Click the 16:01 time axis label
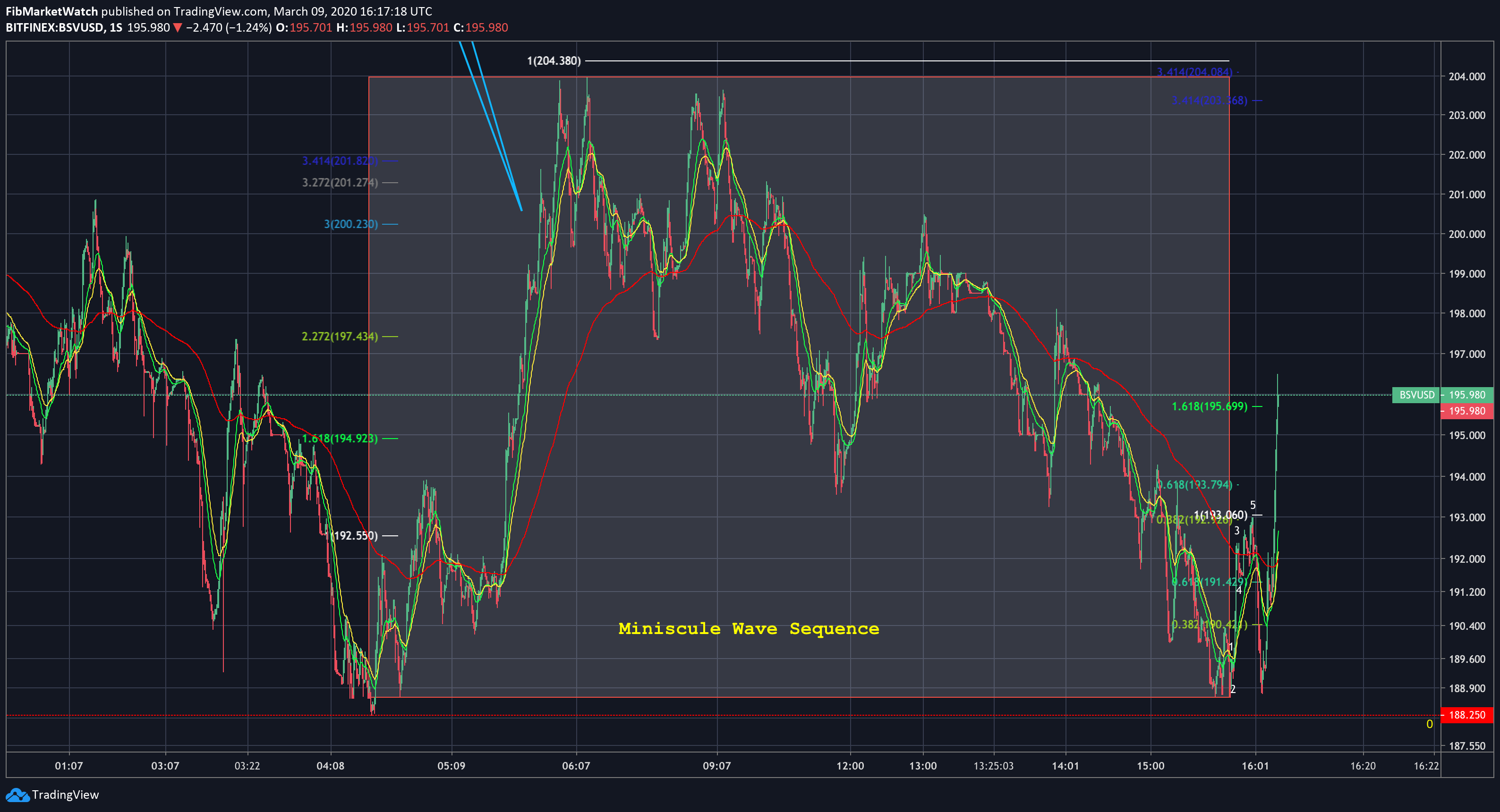This screenshot has height=812, width=1500. tap(1255, 765)
